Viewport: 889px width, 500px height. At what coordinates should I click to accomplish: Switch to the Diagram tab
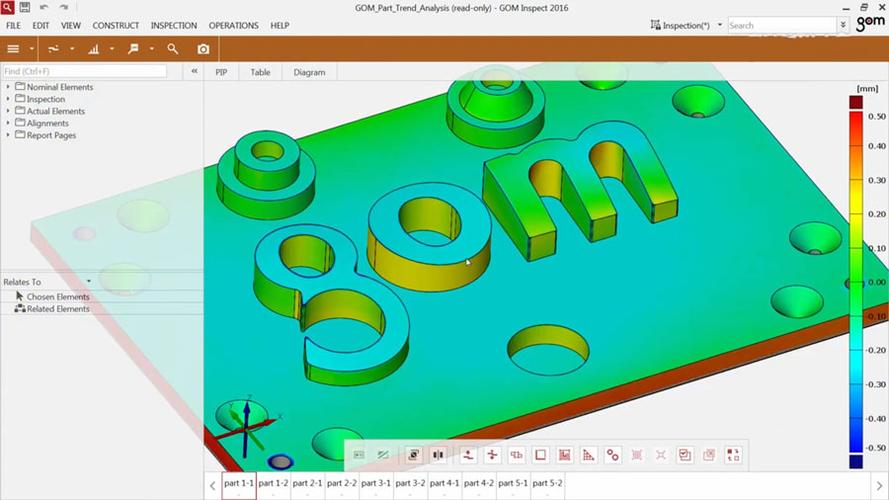(x=310, y=73)
